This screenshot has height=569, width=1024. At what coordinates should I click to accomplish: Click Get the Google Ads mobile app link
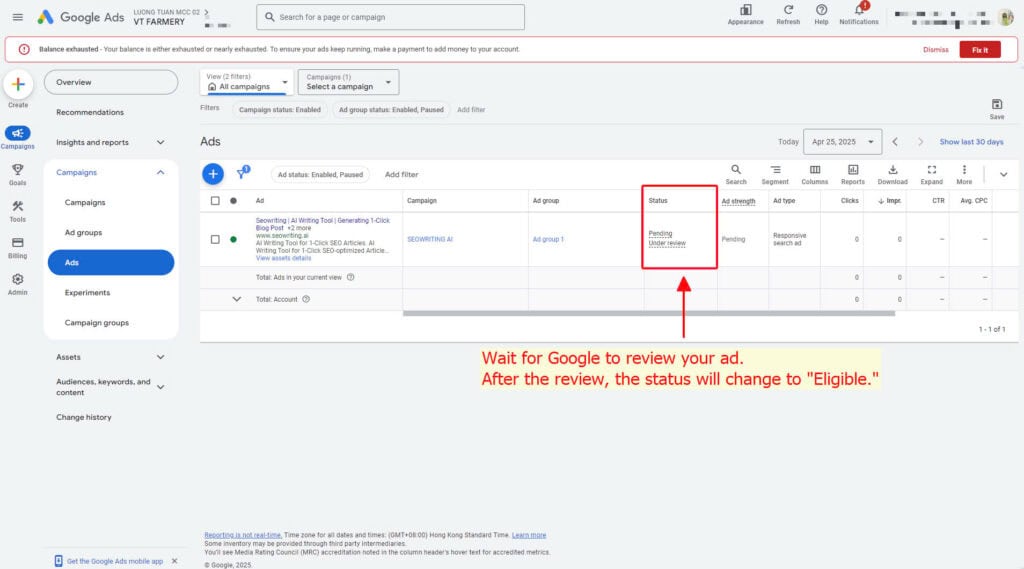pos(115,561)
